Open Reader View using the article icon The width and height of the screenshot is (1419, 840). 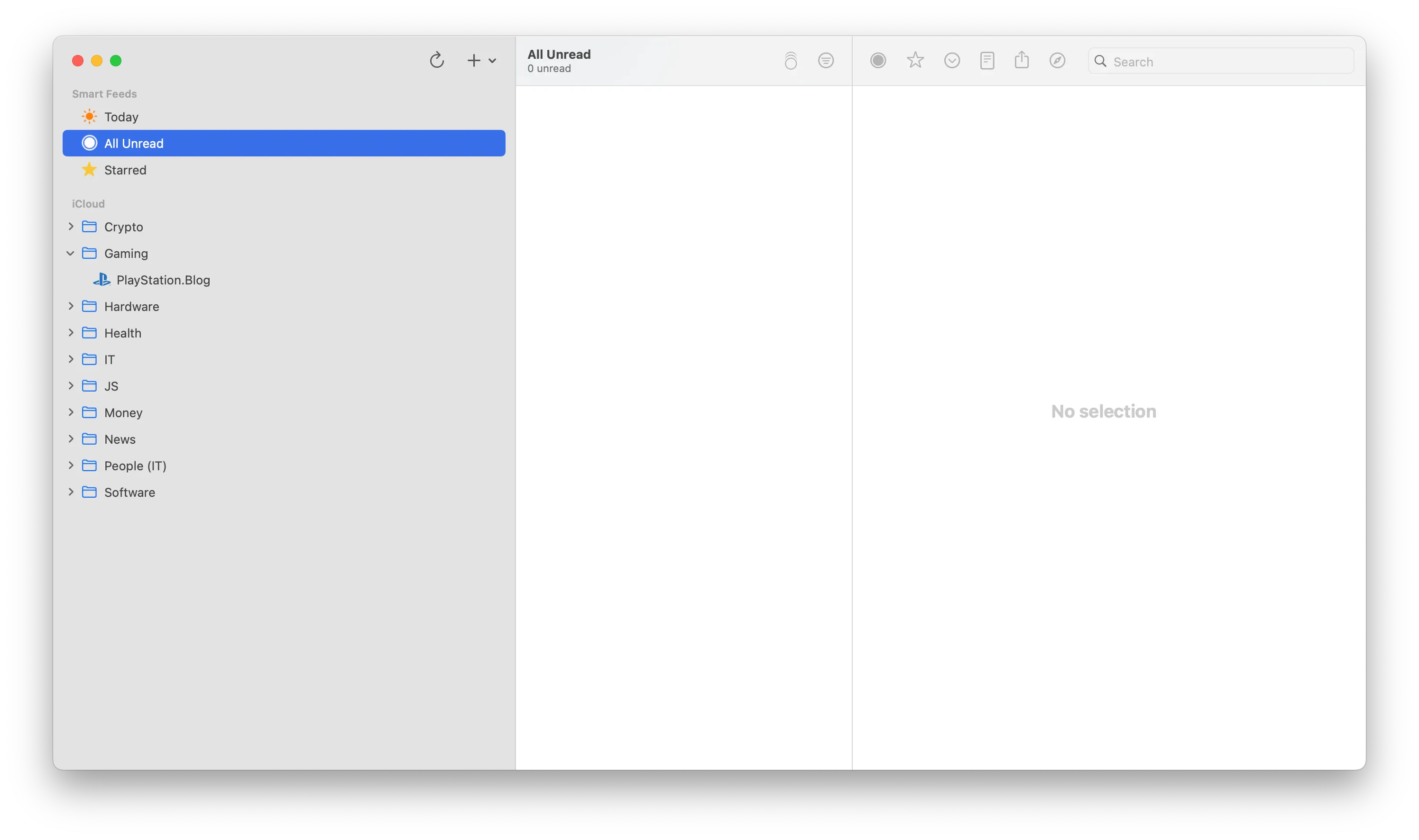coord(986,60)
